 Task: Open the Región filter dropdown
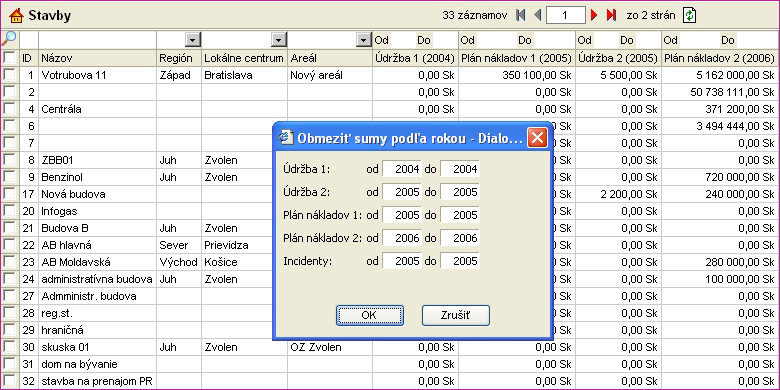click(193, 40)
